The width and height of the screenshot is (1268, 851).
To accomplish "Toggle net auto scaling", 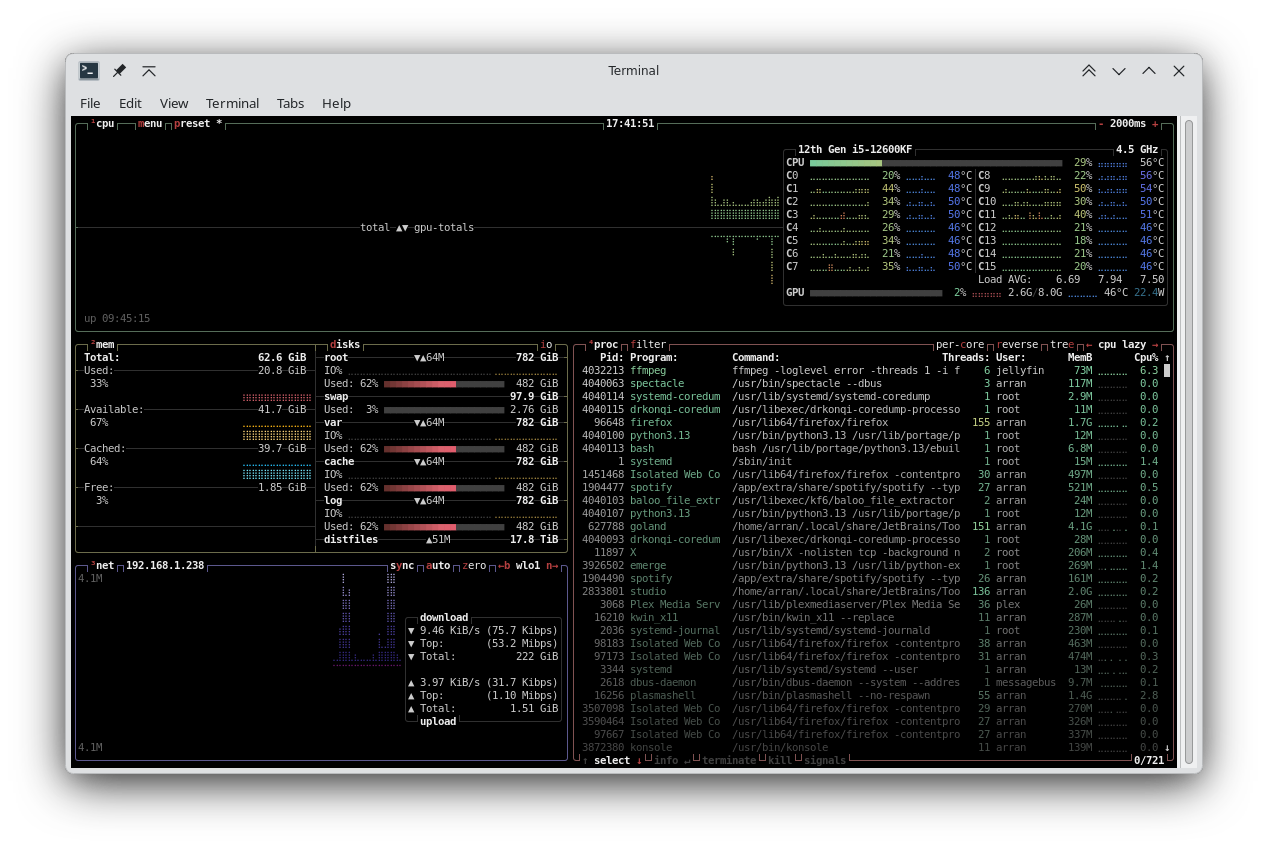I will coord(438,565).
